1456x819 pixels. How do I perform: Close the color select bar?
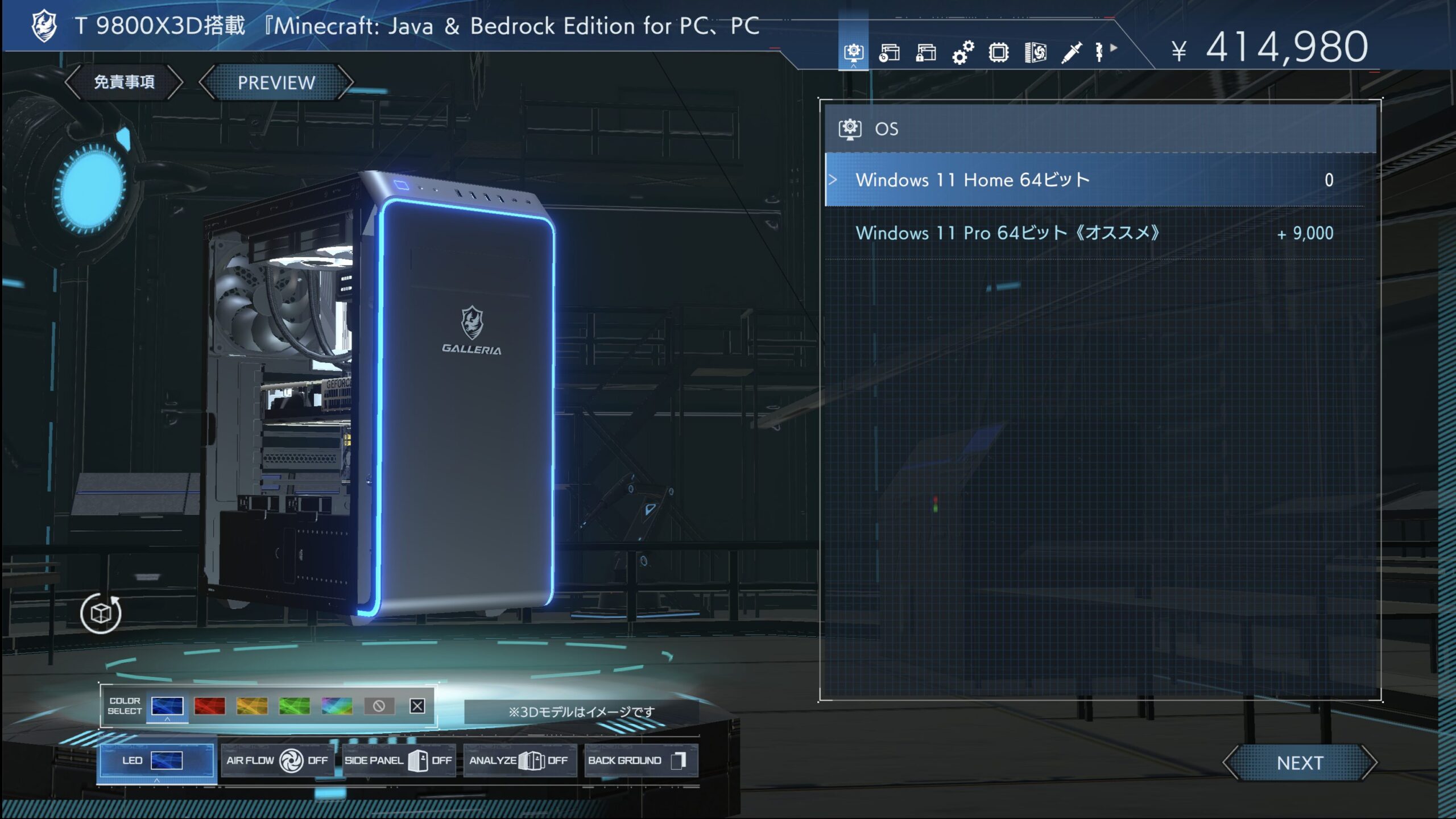[417, 706]
